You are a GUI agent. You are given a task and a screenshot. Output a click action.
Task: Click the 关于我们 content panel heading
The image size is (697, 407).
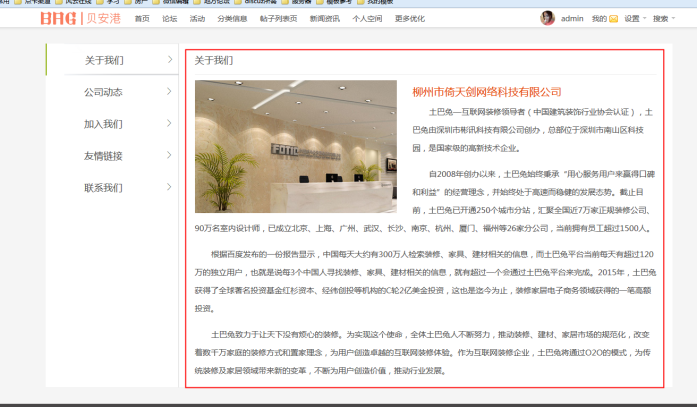click(x=213, y=60)
